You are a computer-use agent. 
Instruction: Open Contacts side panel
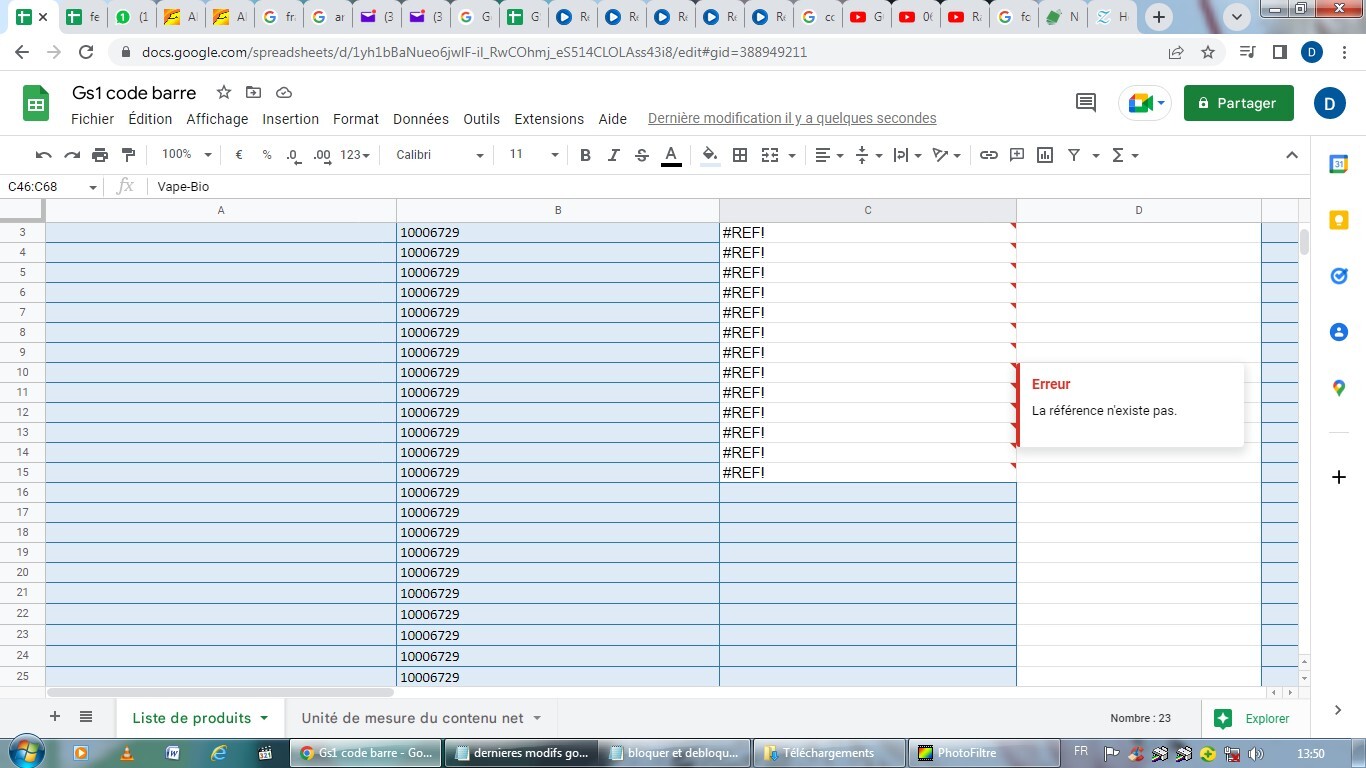point(1339,332)
